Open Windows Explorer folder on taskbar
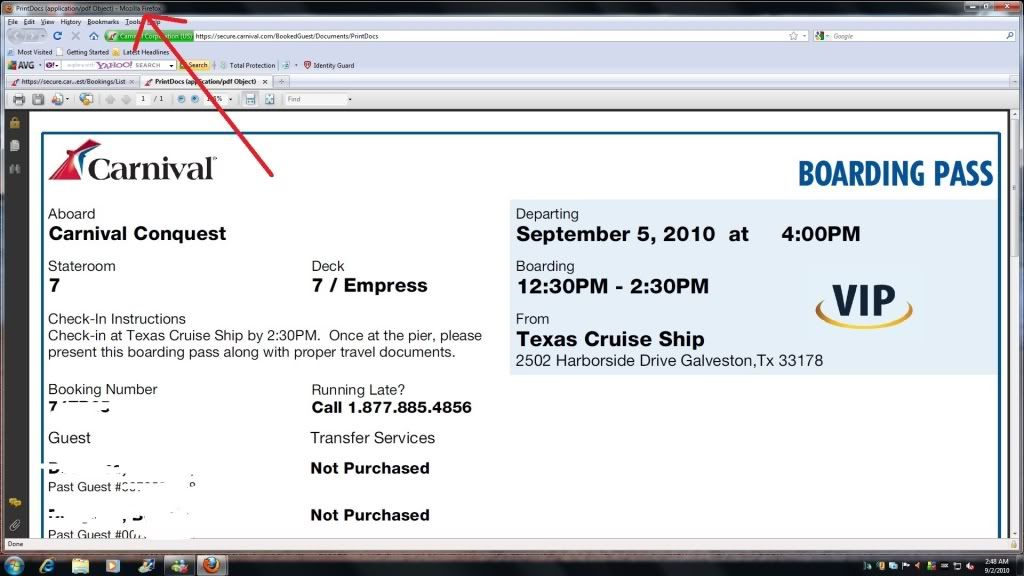This screenshot has width=1024, height=576. tap(80, 566)
